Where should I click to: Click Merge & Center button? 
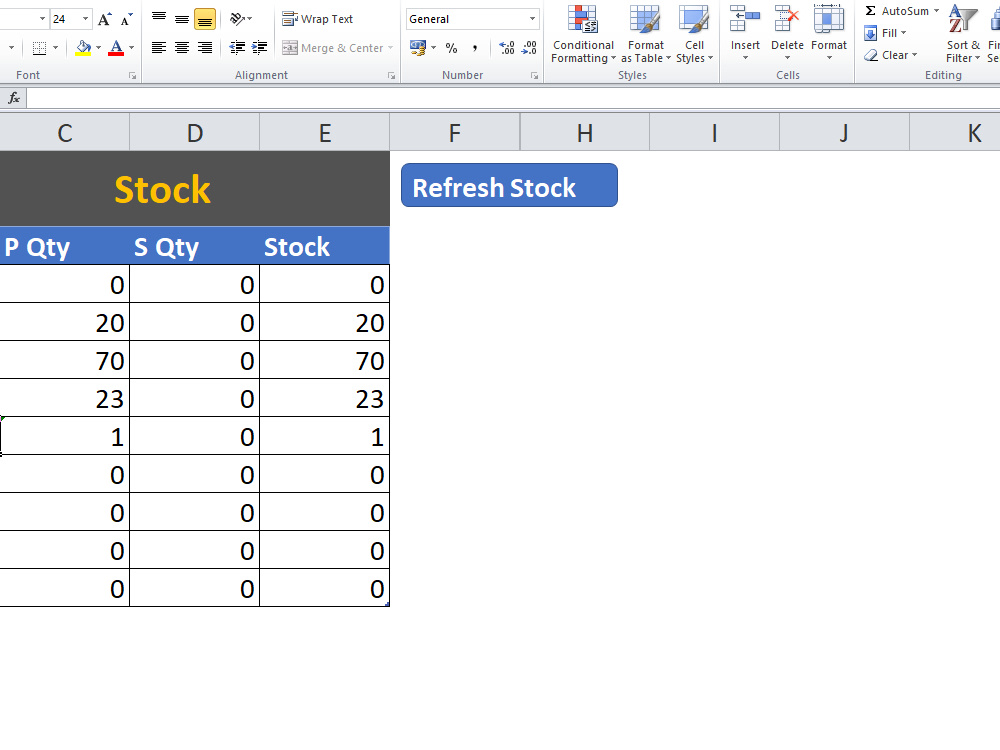333,48
